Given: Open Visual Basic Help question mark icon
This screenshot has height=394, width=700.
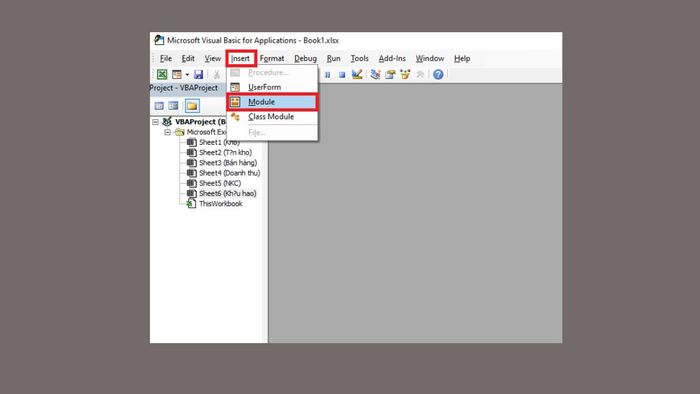Looking at the screenshot, I should click(x=438, y=74).
